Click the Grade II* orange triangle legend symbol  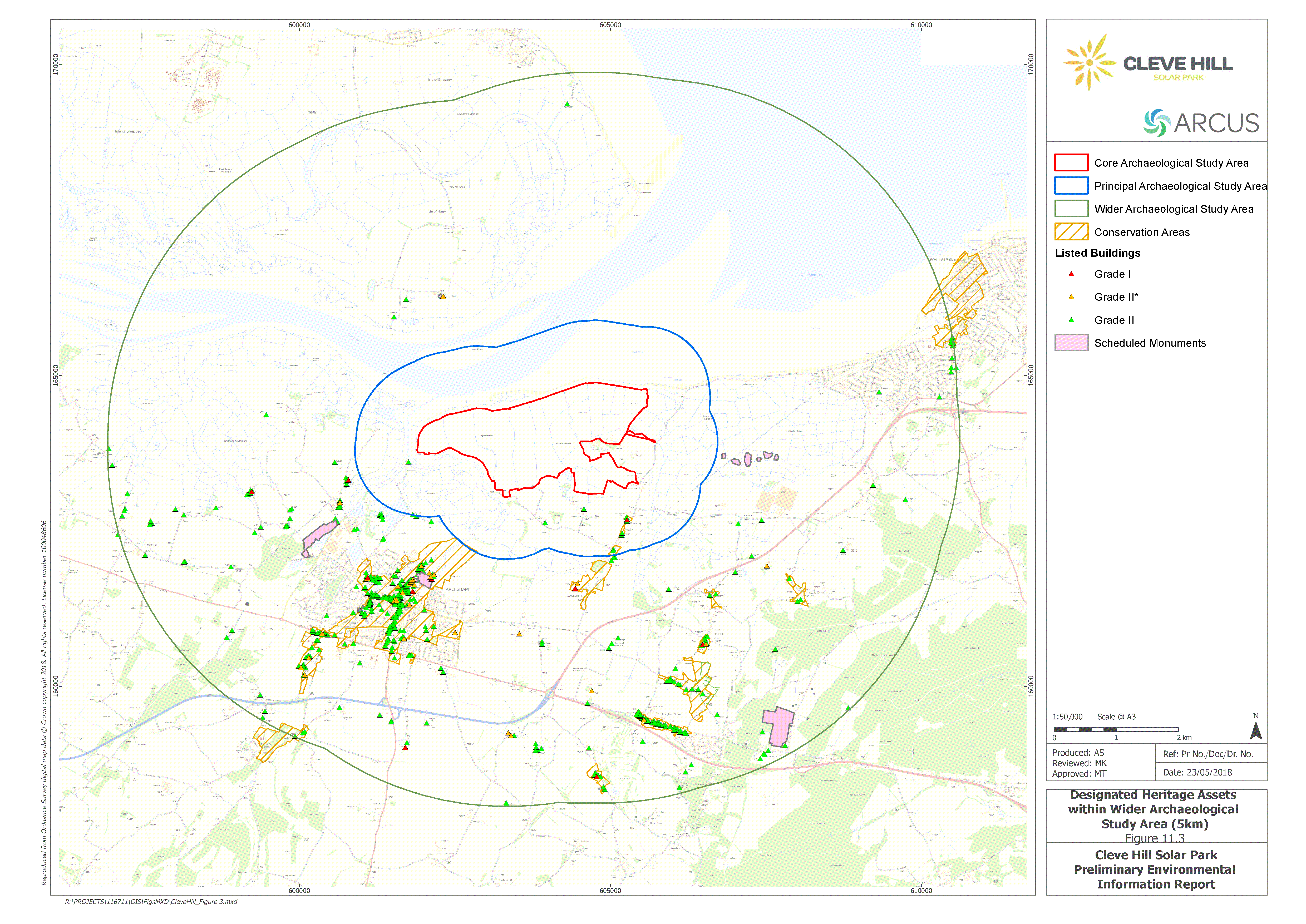1071,297
